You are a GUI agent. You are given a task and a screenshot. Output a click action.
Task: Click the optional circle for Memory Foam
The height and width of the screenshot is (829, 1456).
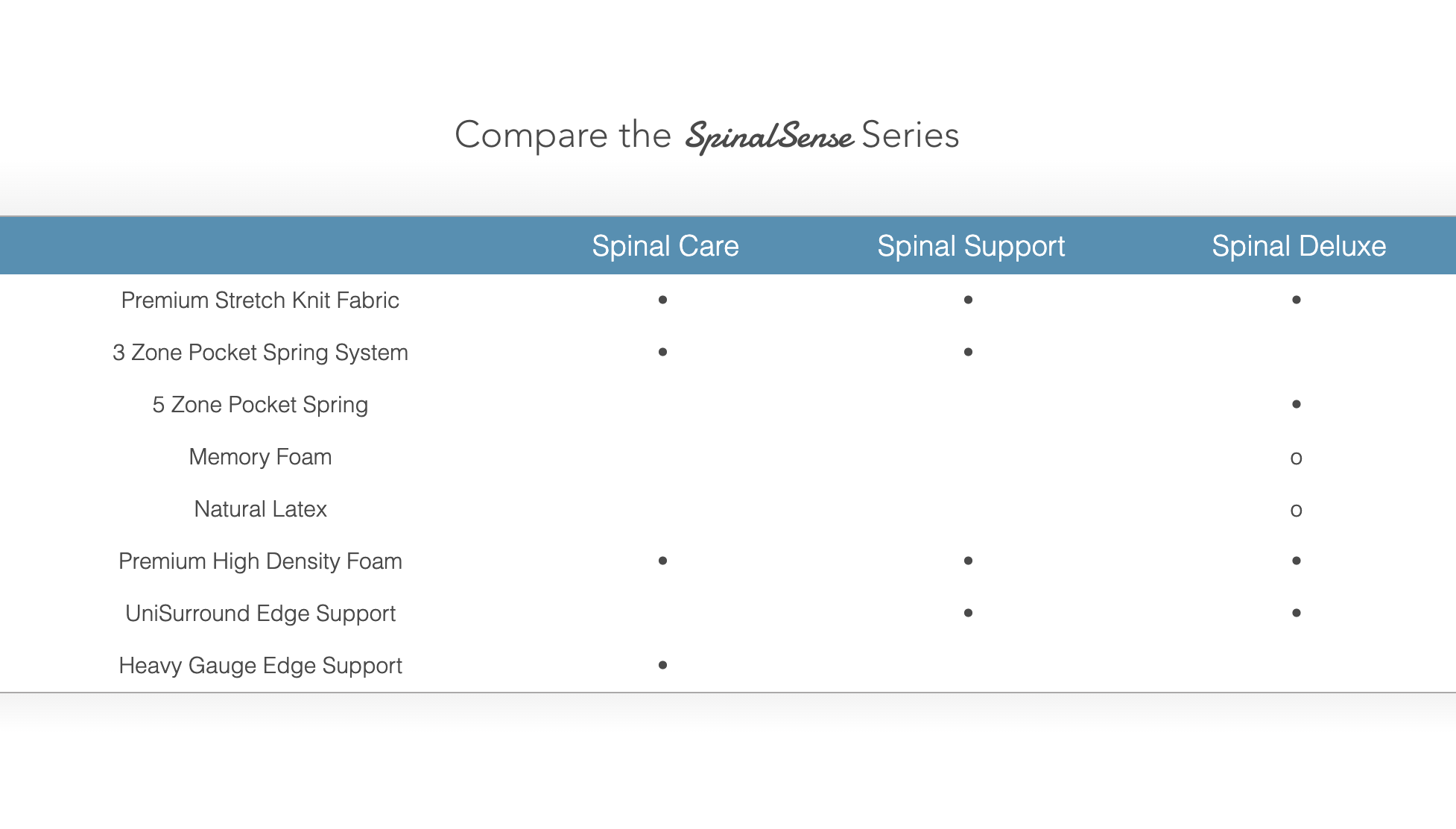click(1297, 458)
